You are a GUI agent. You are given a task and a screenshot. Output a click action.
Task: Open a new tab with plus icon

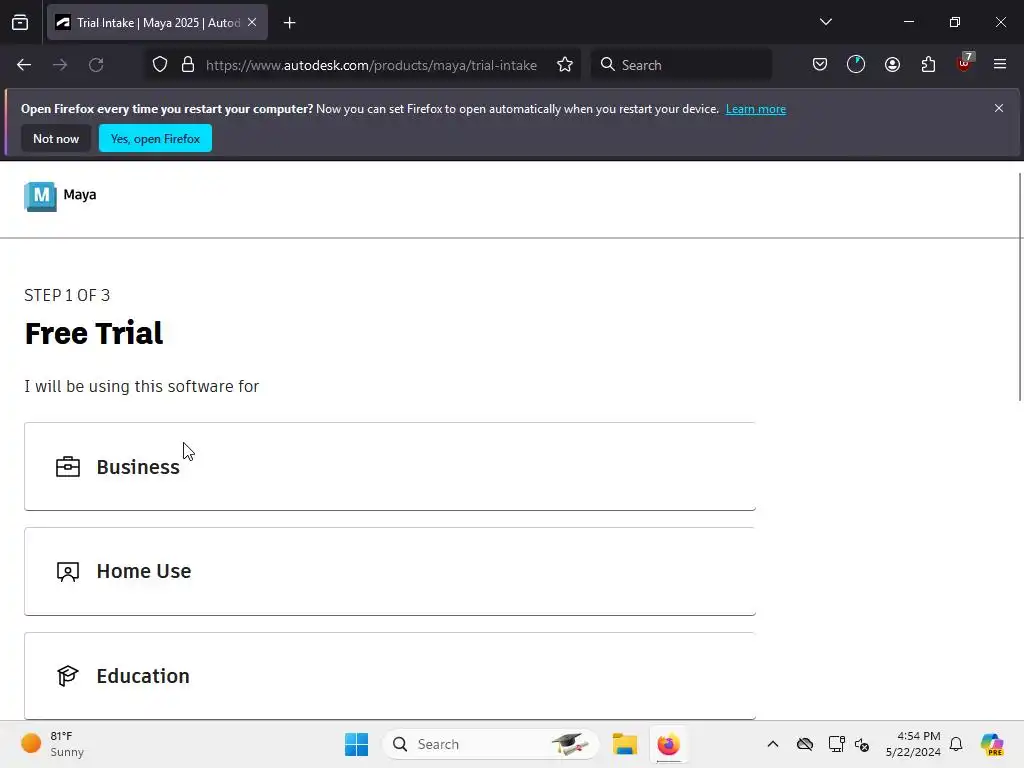point(289,23)
